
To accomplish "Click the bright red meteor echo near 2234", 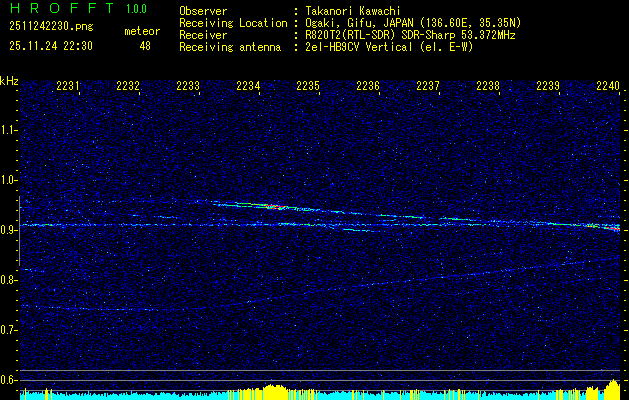I will 274,207.
